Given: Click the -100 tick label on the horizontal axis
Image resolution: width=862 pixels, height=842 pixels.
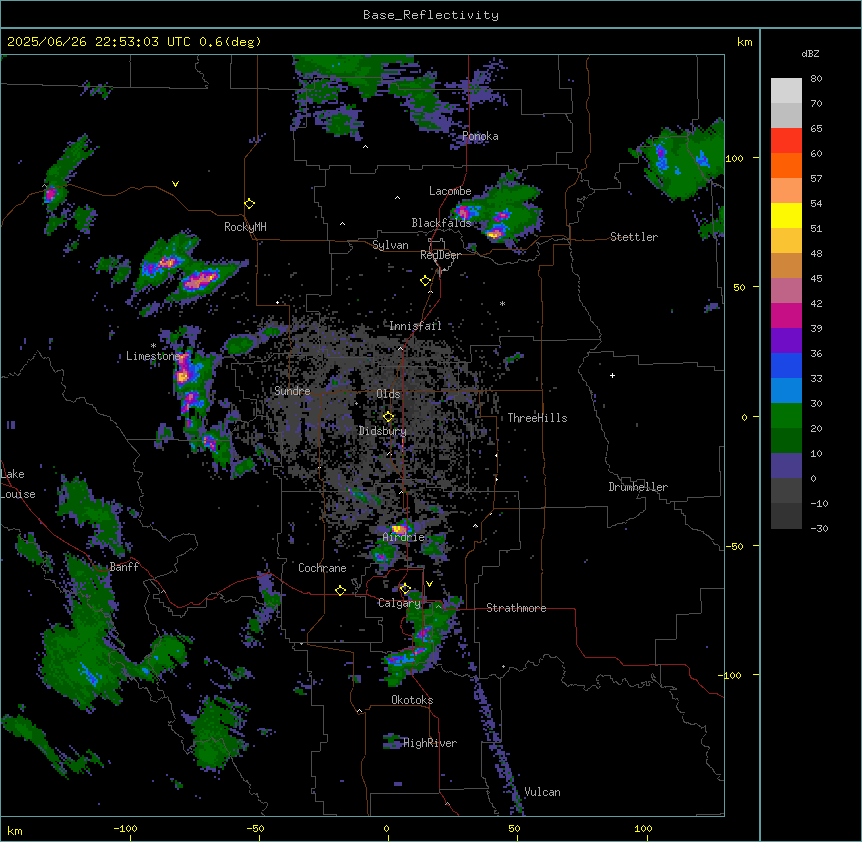Looking at the screenshot, I should tap(125, 828).
